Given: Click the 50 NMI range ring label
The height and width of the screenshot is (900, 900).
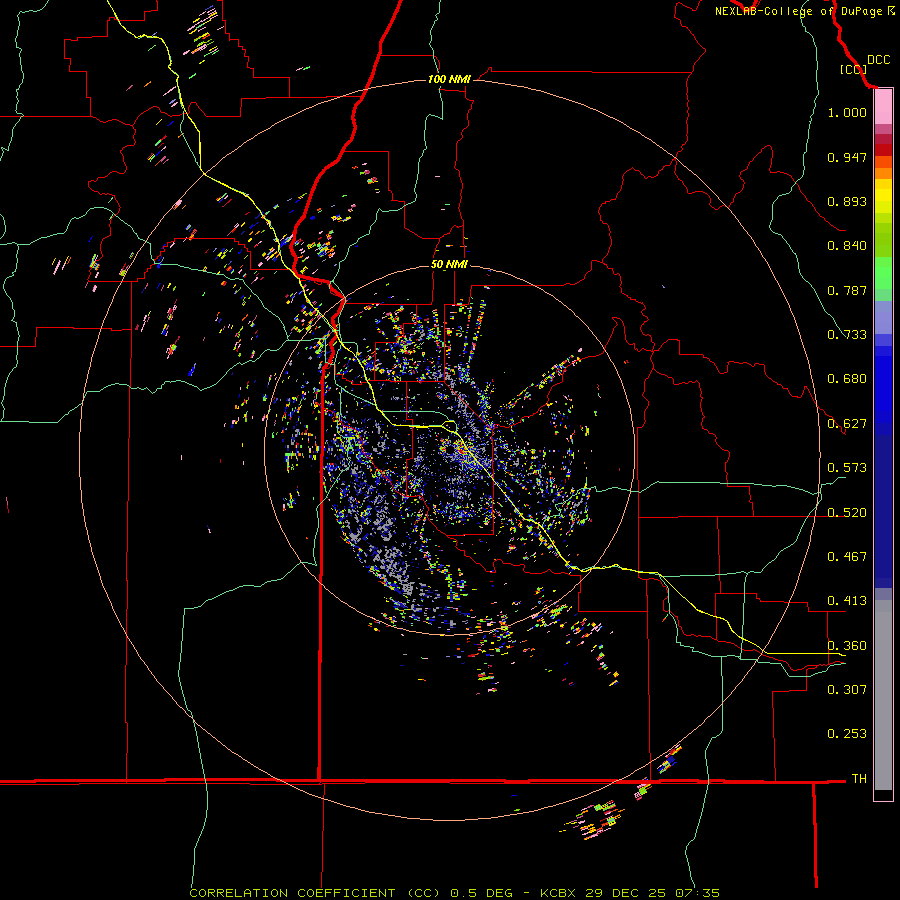Looking at the screenshot, I should (x=449, y=265).
